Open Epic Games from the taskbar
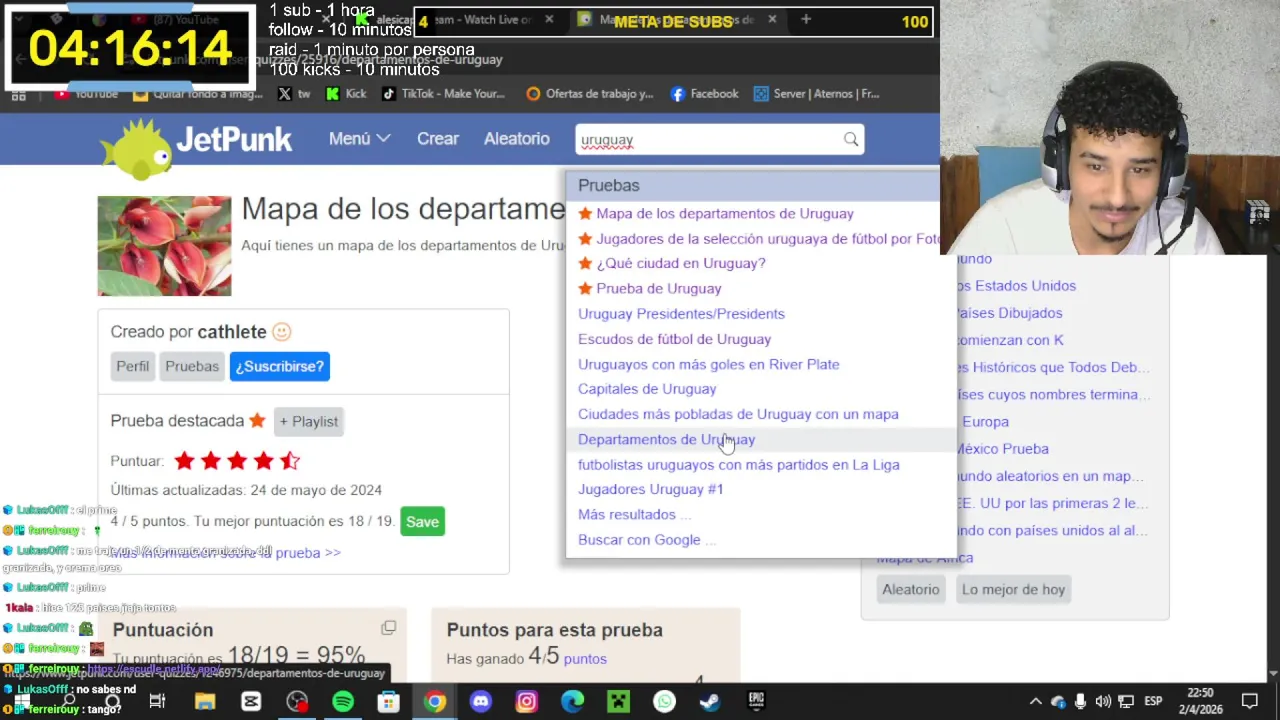This screenshot has height=720, width=1280. pyautogui.click(x=756, y=702)
